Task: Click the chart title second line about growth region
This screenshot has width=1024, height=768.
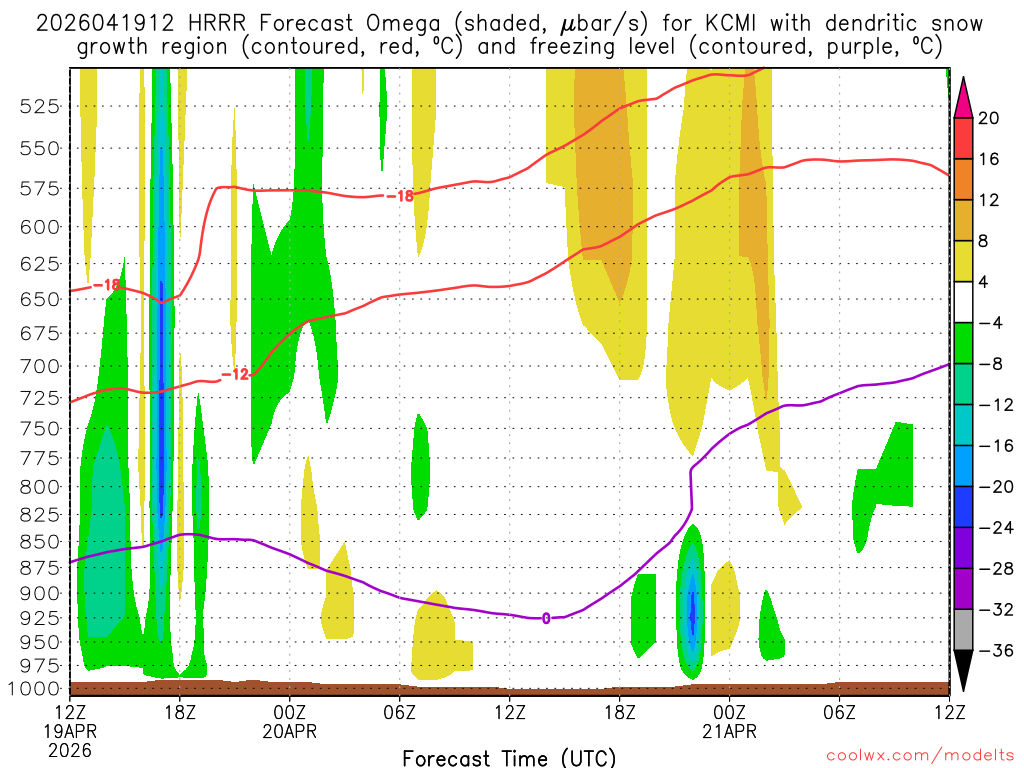Action: click(x=509, y=47)
